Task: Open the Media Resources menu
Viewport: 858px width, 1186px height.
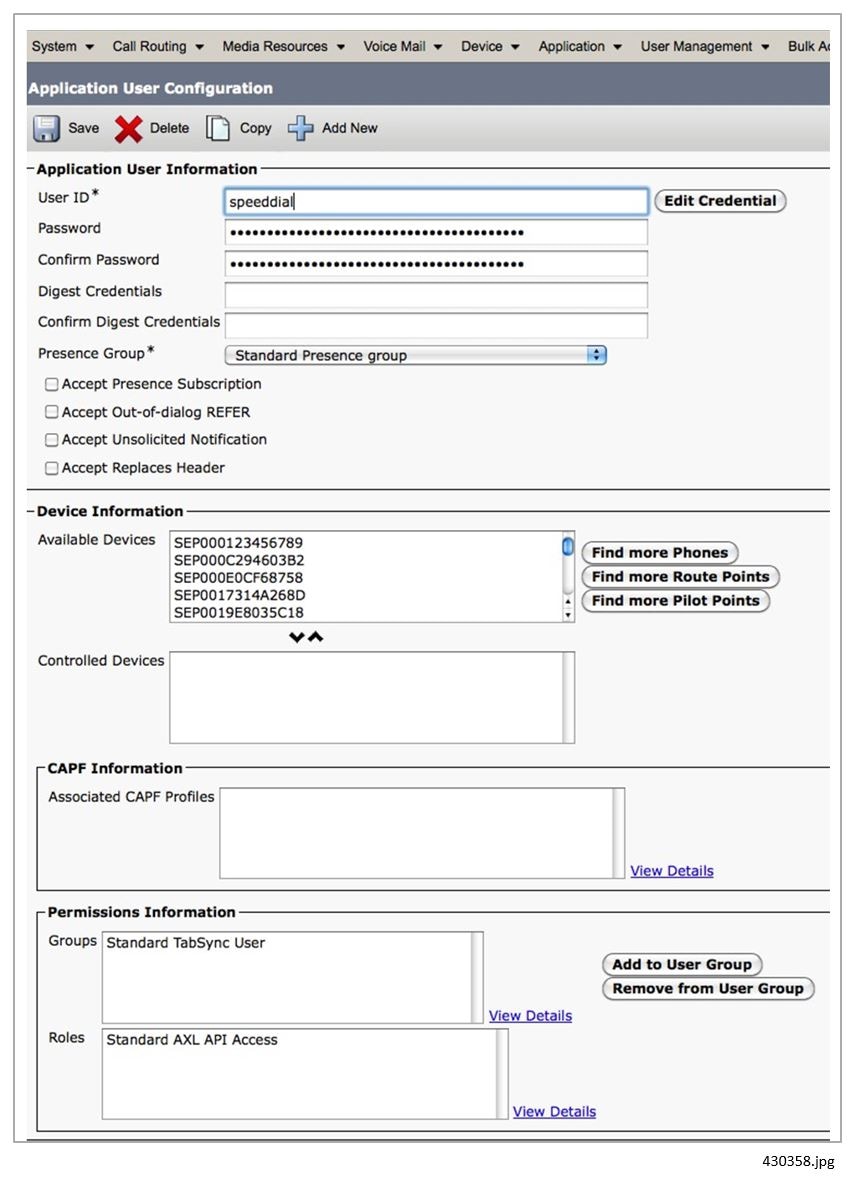Action: click(284, 47)
